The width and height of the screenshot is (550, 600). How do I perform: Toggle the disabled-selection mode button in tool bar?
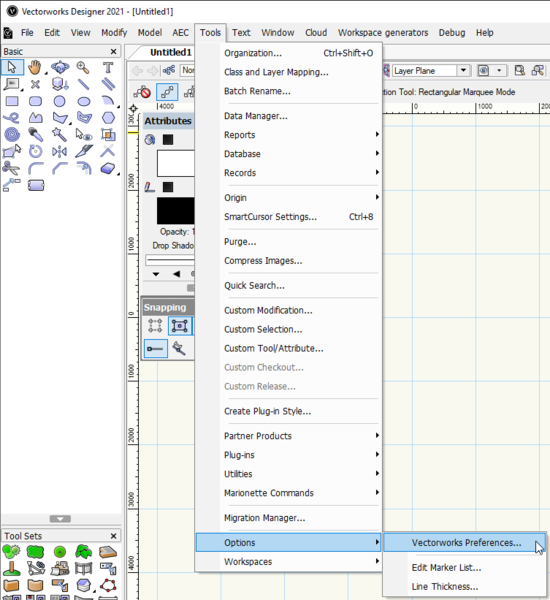click(x=142, y=92)
